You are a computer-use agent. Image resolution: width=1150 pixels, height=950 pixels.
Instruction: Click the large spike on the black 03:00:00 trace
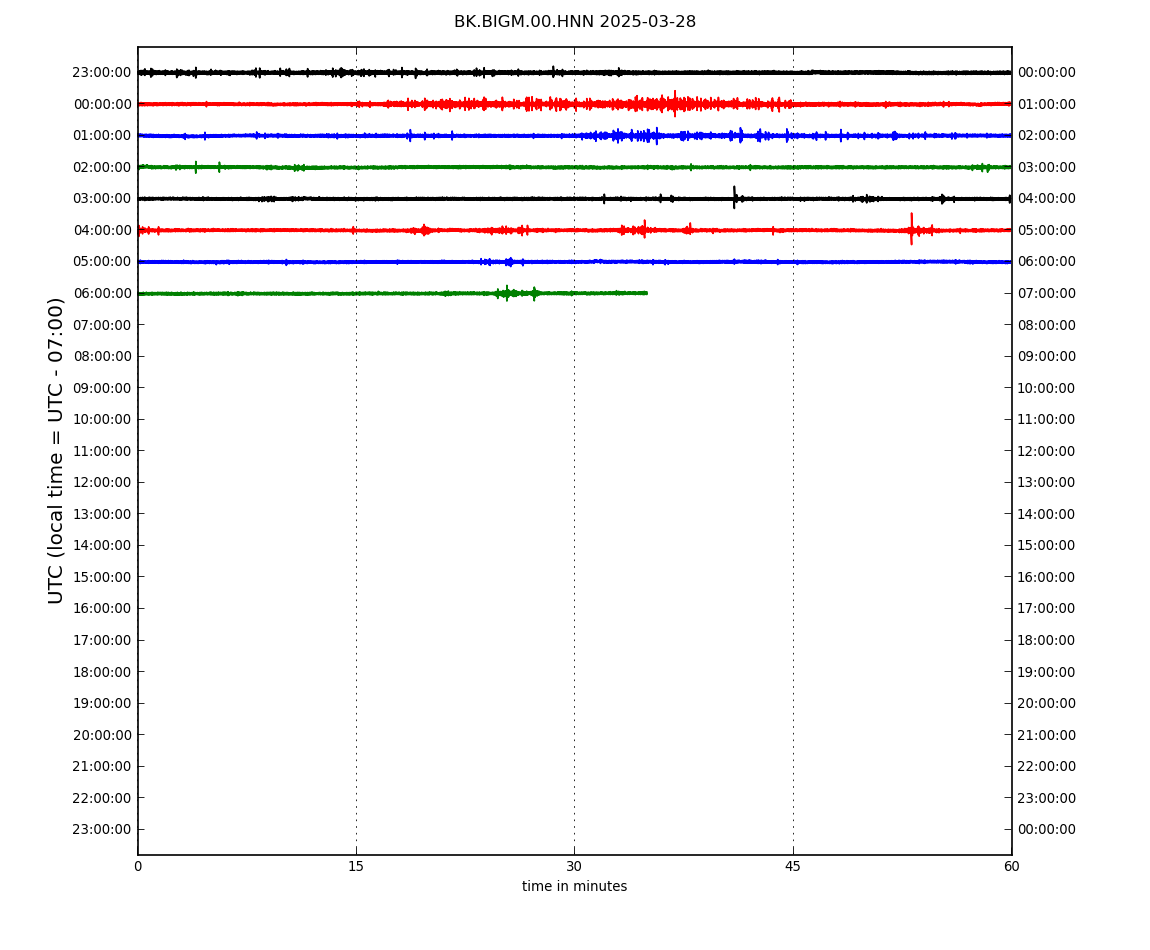pyautogui.click(x=734, y=197)
